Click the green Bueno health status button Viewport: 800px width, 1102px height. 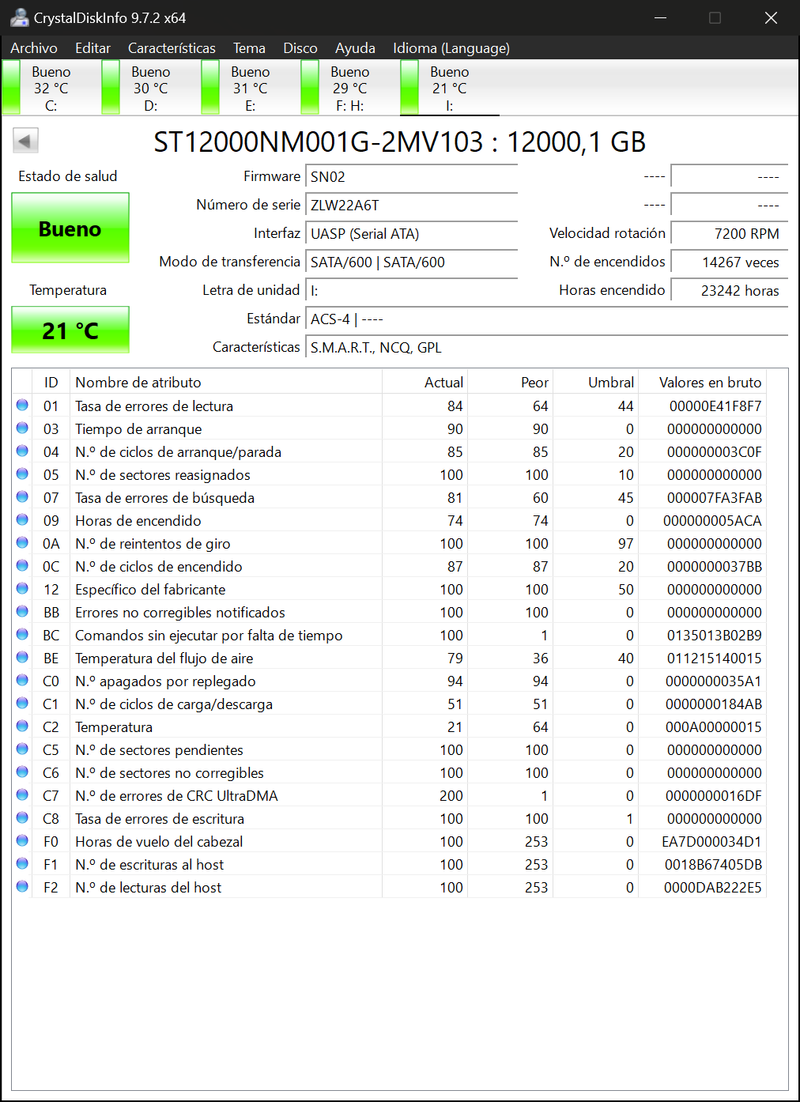click(70, 228)
